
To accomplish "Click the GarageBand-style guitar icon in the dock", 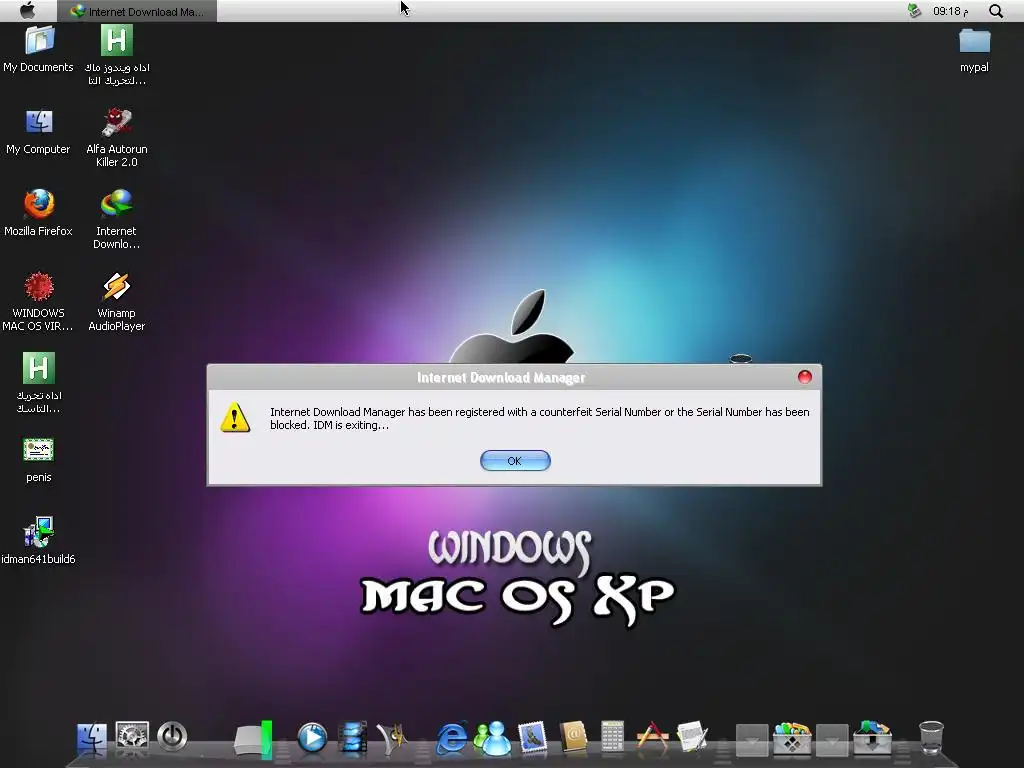I will 392,738.
